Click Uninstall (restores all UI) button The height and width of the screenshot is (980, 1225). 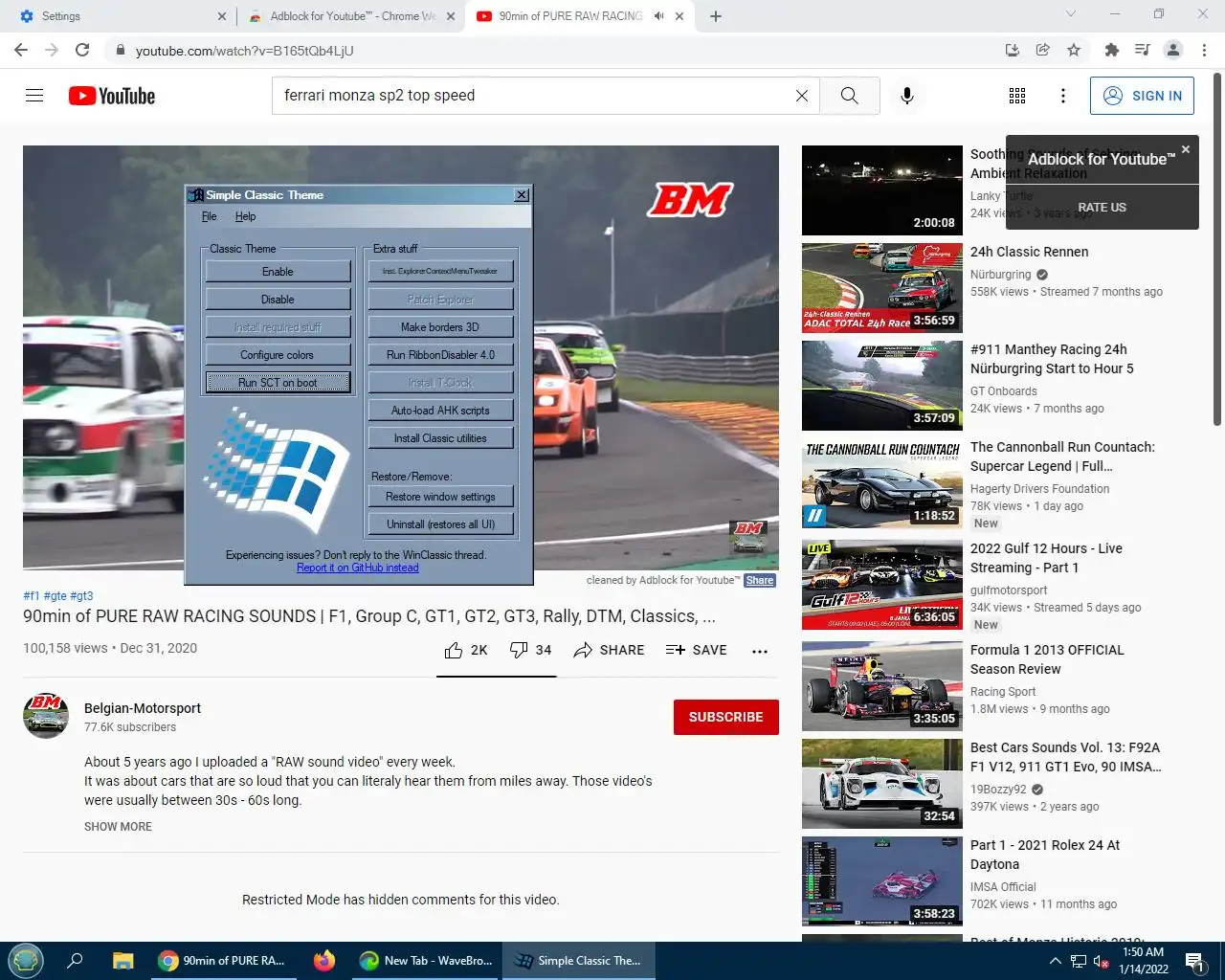(x=440, y=524)
